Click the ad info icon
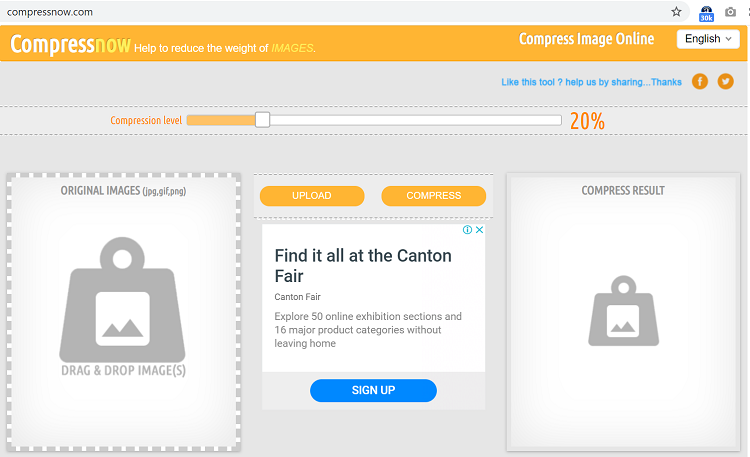This screenshot has width=750, height=457. (x=467, y=230)
